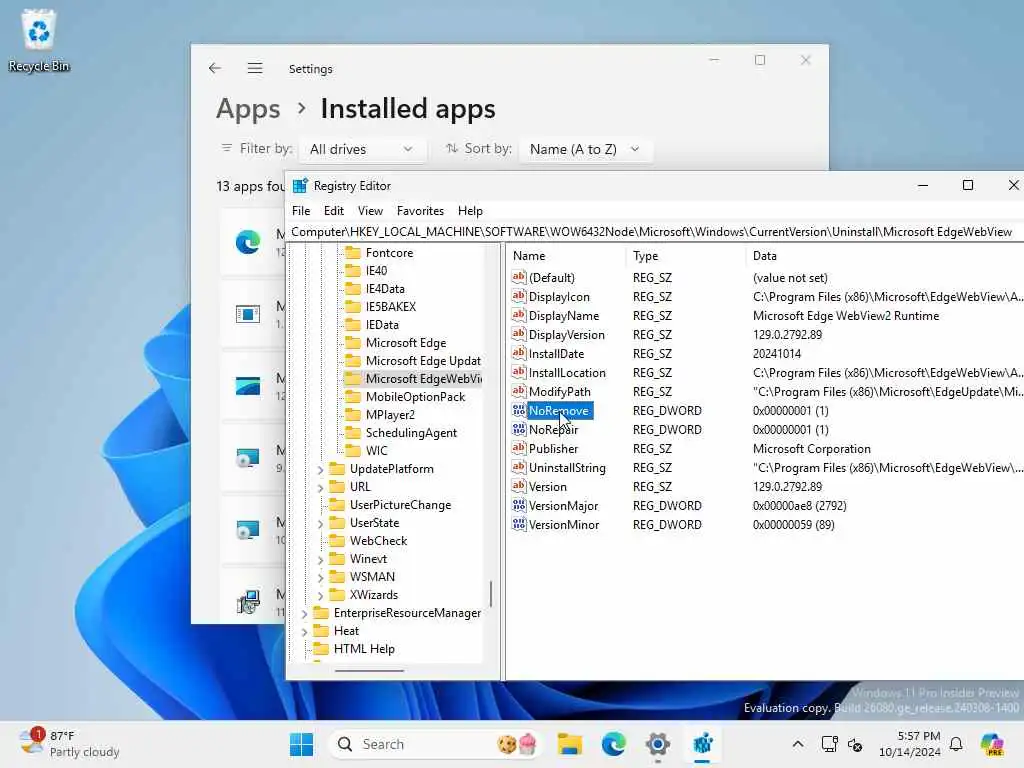Image resolution: width=1024 pixels, height=768 pixels.
Task: Open File Explorer from taskbar
Action: pyautogui.click(x=569, y=744)
